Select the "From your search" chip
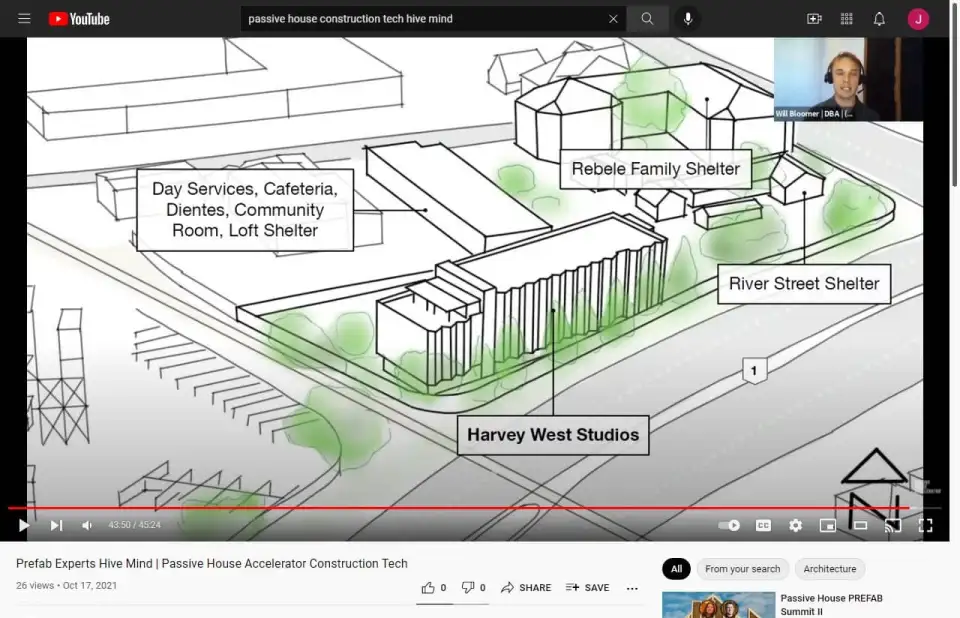The height and width of the screenshot is (618, 960). pyautogui.click(x=742, y=569)
